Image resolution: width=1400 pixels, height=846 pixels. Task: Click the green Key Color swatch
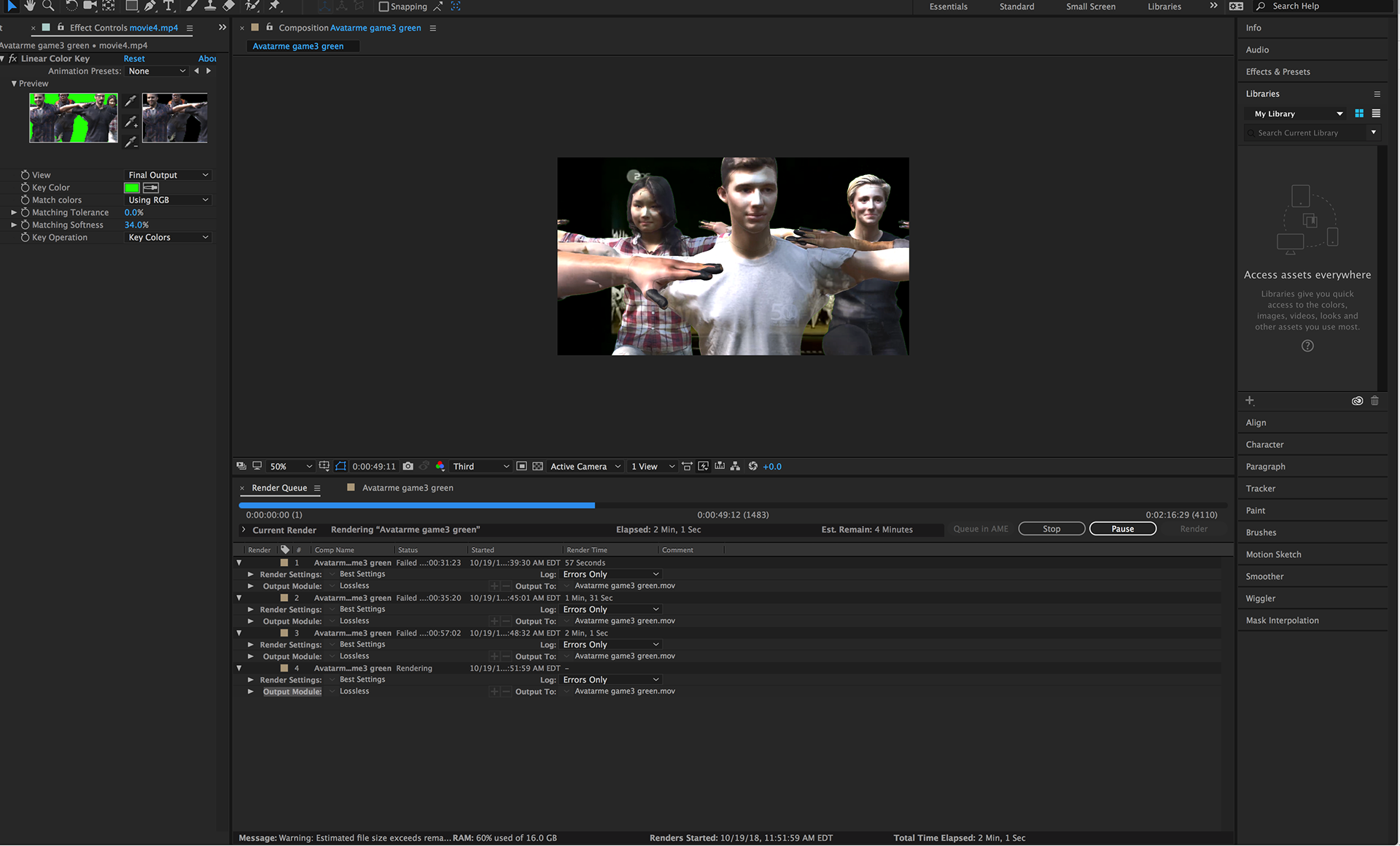coord(132,187)
